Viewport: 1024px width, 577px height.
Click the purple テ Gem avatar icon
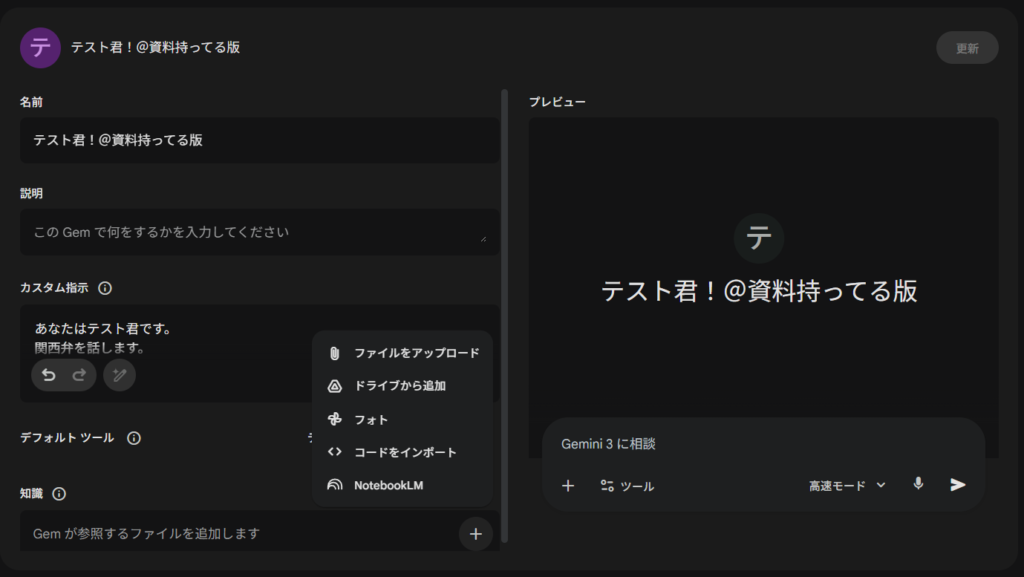[x=40, y=47]
